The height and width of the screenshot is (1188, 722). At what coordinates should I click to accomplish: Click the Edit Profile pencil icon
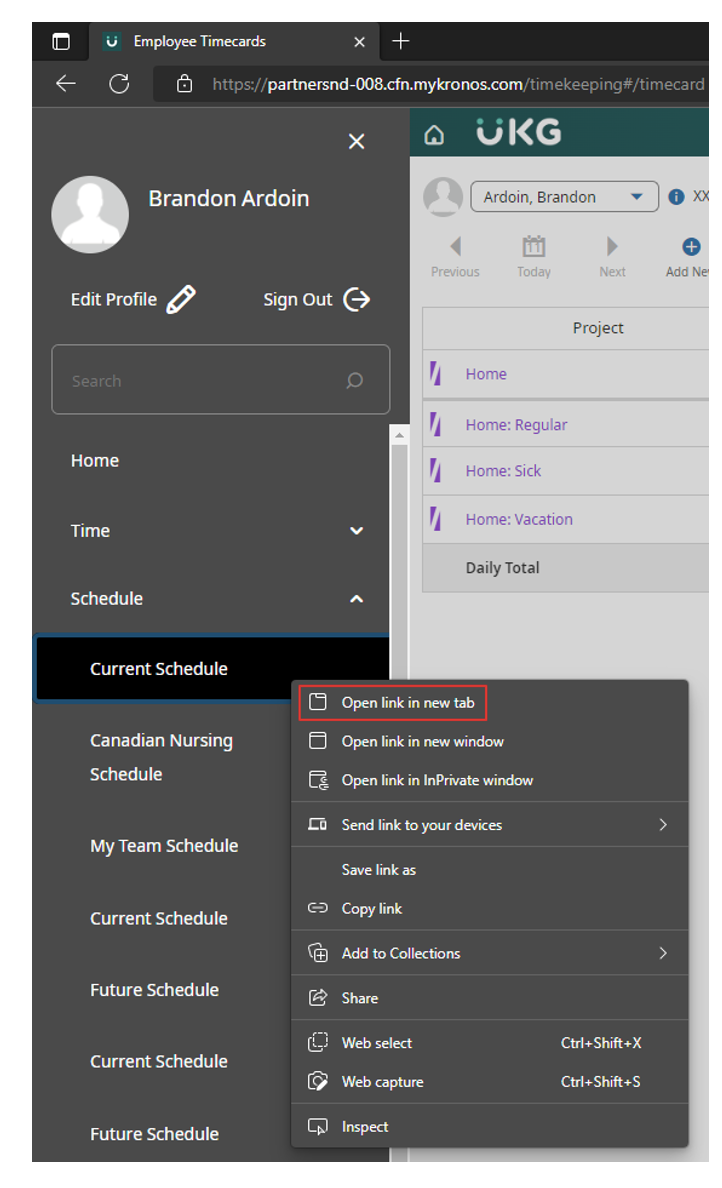(x=181, y=299)
